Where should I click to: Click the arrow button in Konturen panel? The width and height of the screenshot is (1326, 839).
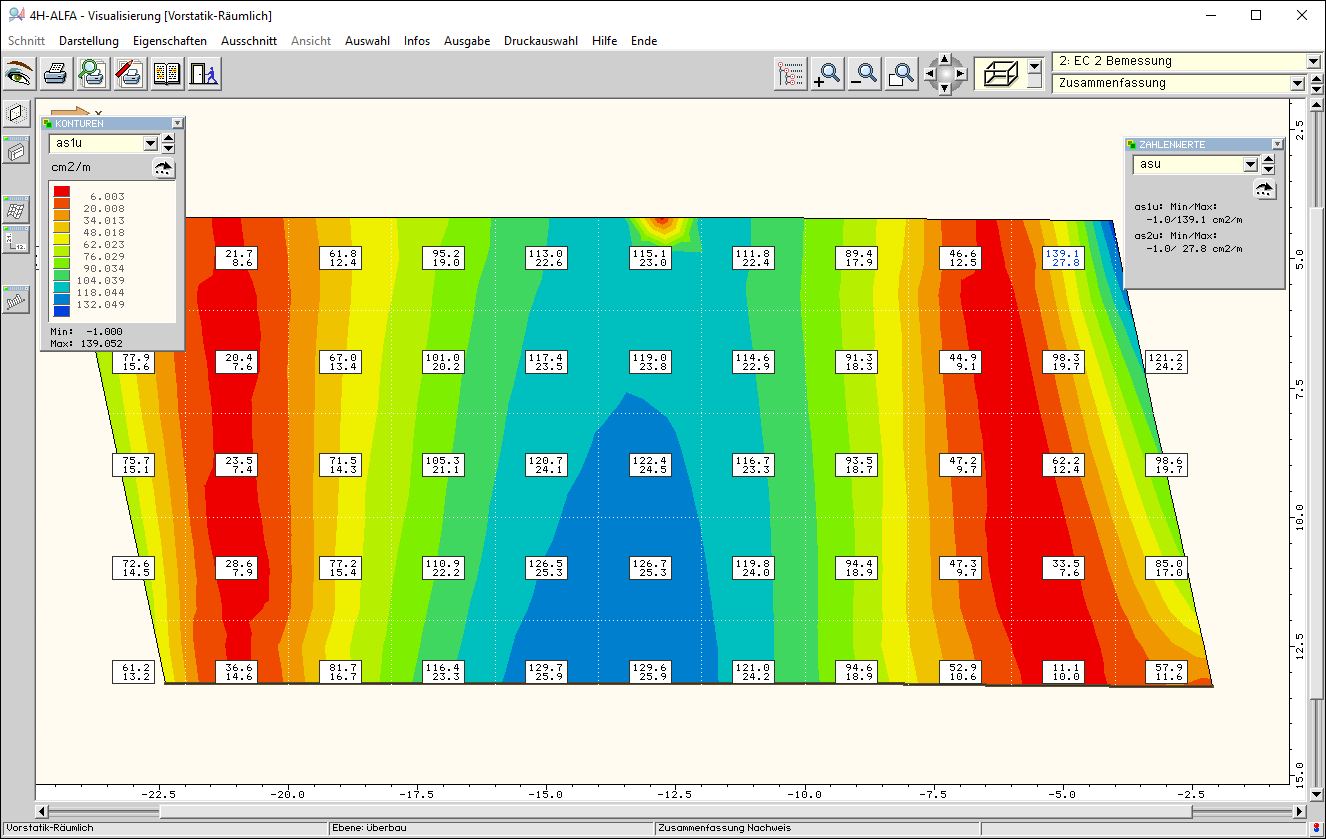coord(163,168)
